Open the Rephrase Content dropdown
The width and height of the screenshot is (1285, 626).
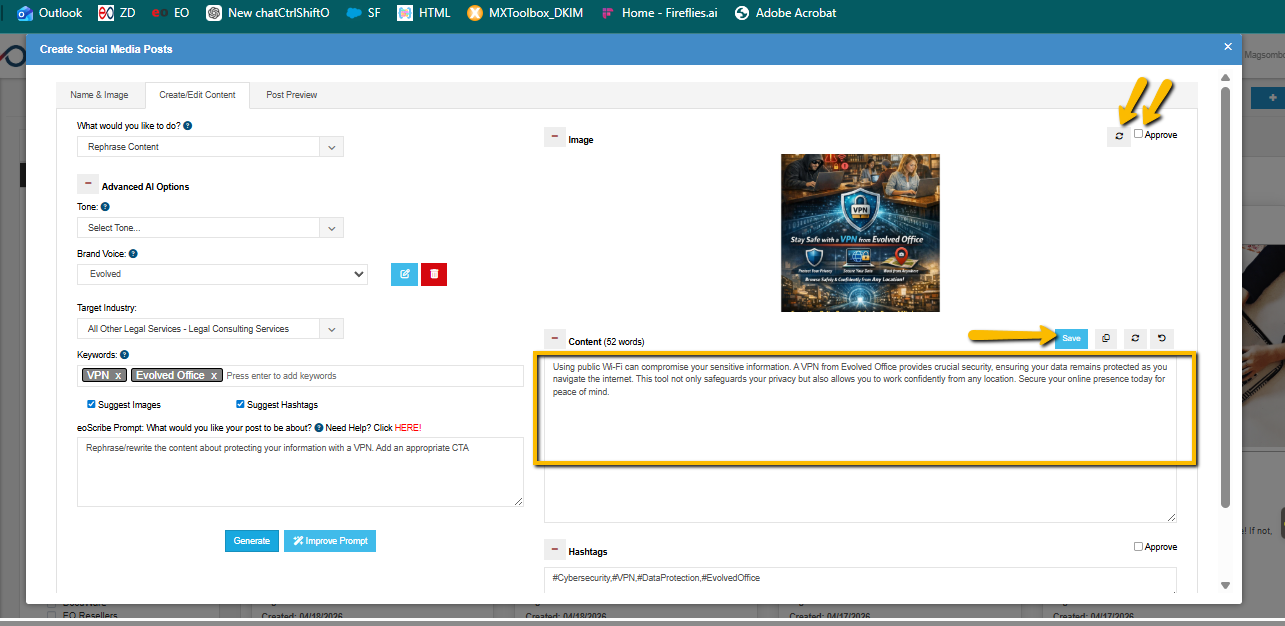point(210,147)
